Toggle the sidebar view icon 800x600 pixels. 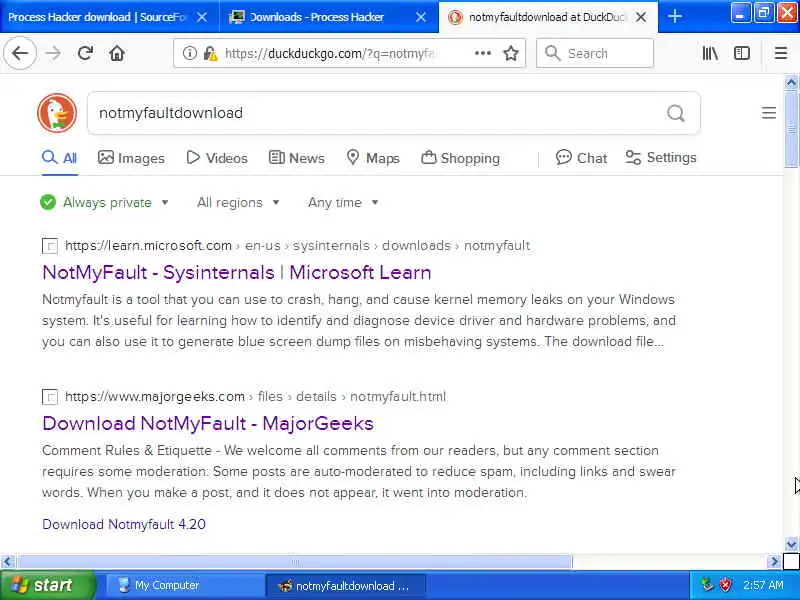(x=741, y=53)
